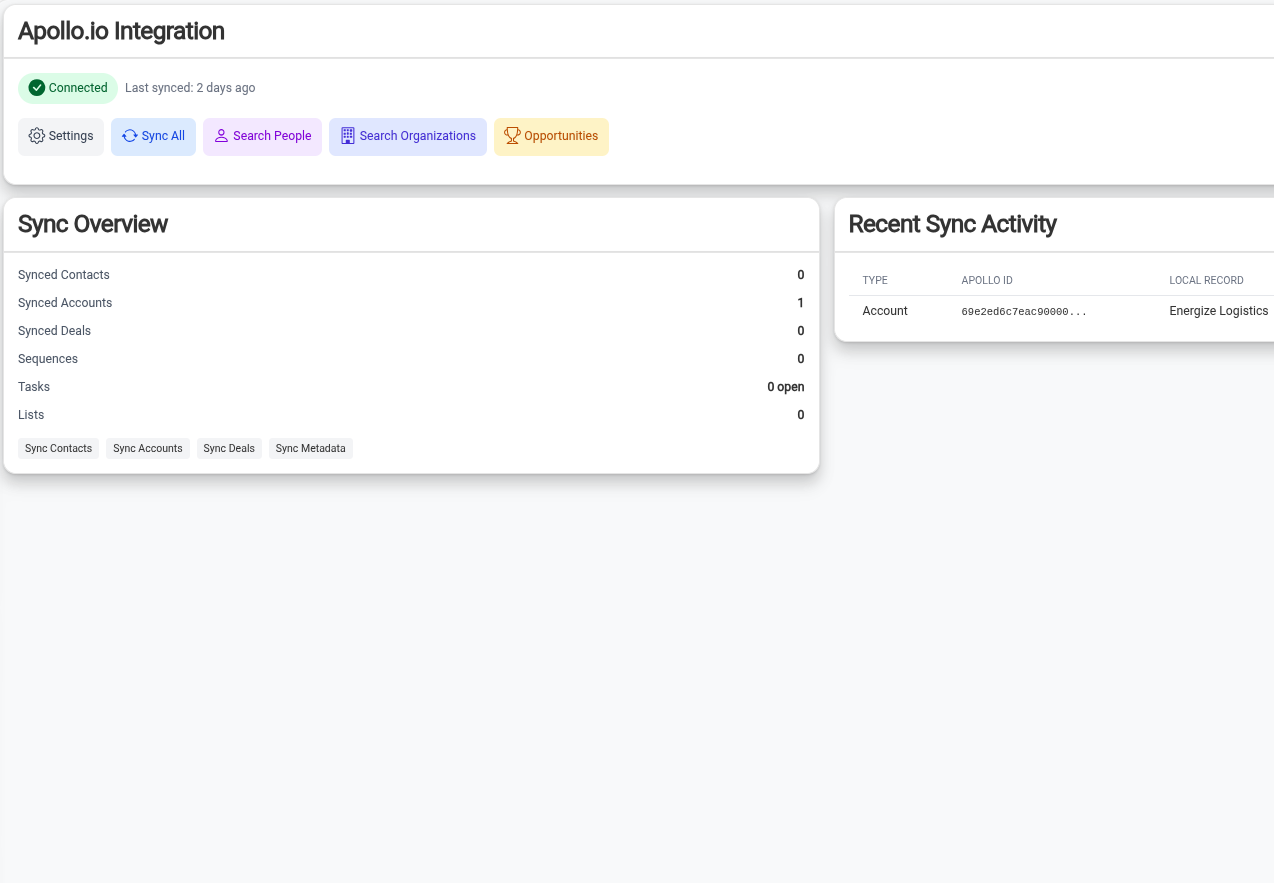Click the Synced Accounts row in overview
The image size is (1274, 883).
click(x=65, y=303)
